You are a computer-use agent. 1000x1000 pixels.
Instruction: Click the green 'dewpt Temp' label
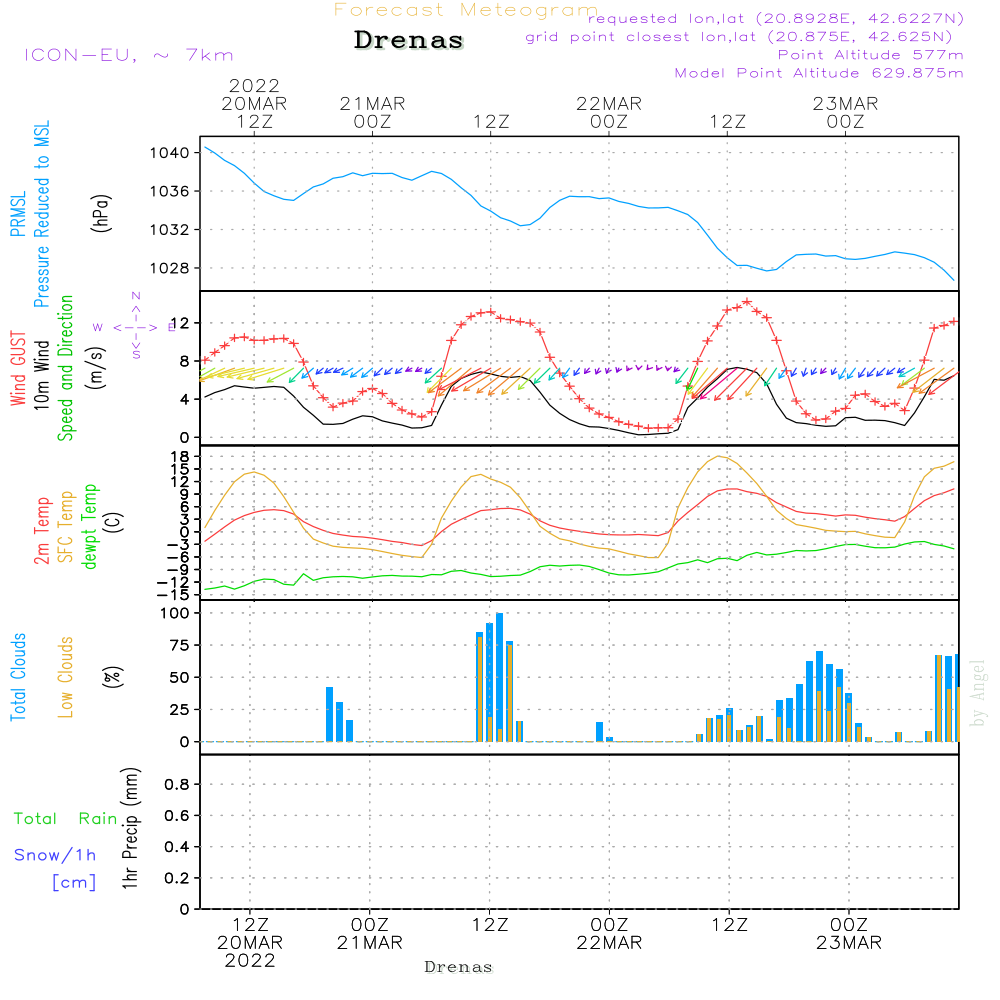coord(89,526)
